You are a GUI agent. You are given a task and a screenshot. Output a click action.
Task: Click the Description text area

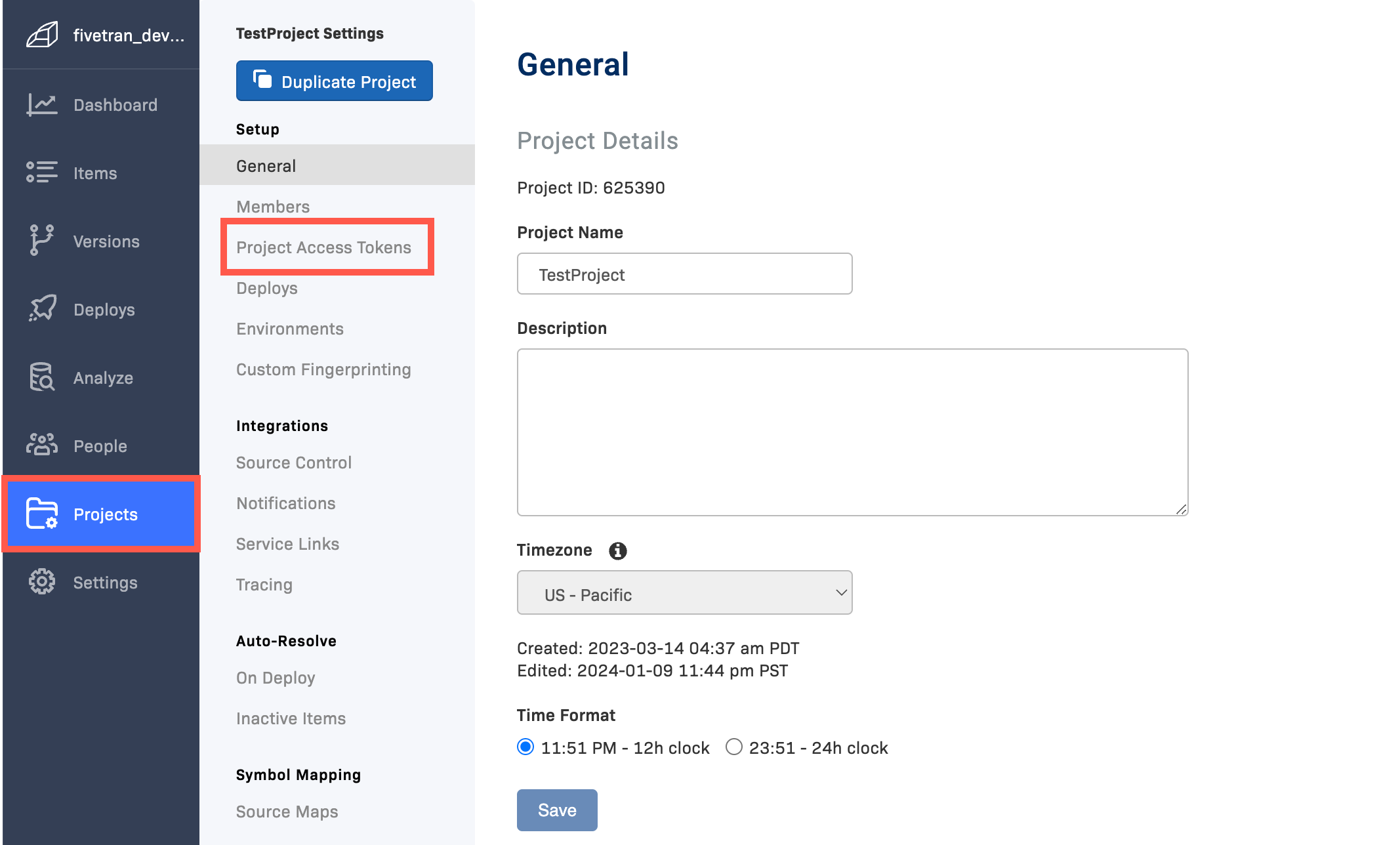point(852,432)
